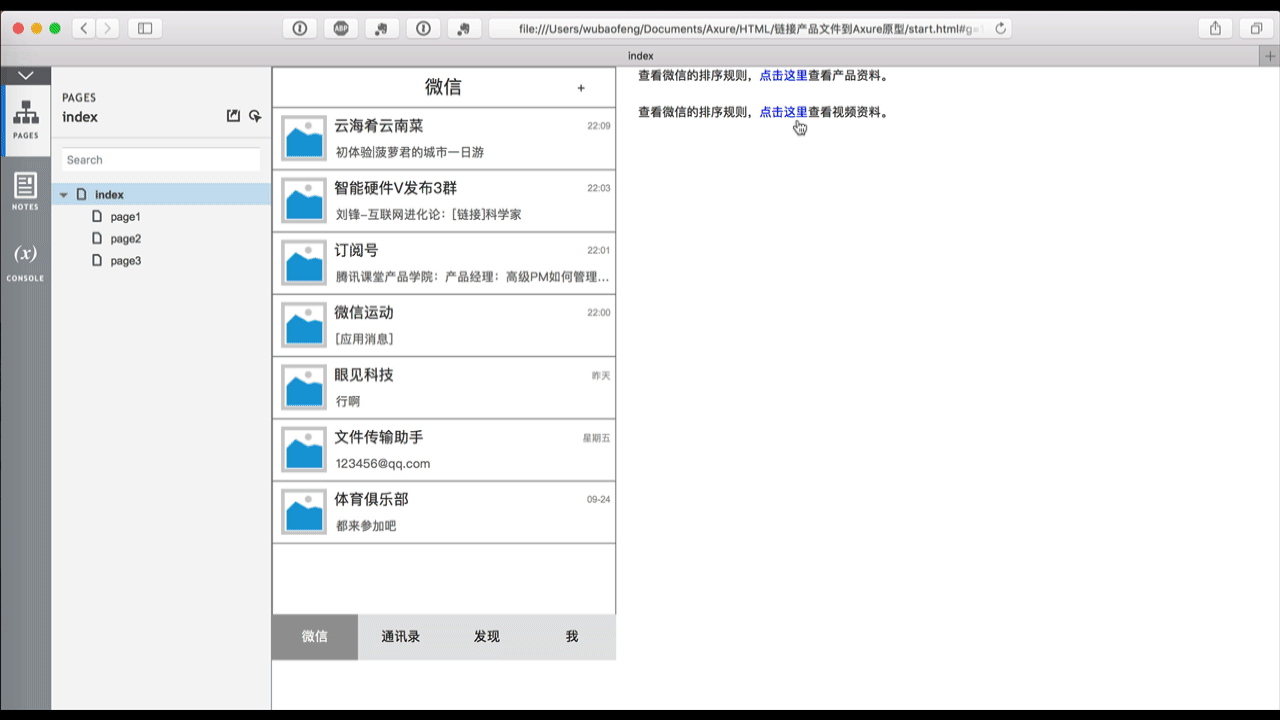This screenshot has width=1280, height=720.
Task: Go forward with Safari forward arrow
Action: (x=108, y=29)
